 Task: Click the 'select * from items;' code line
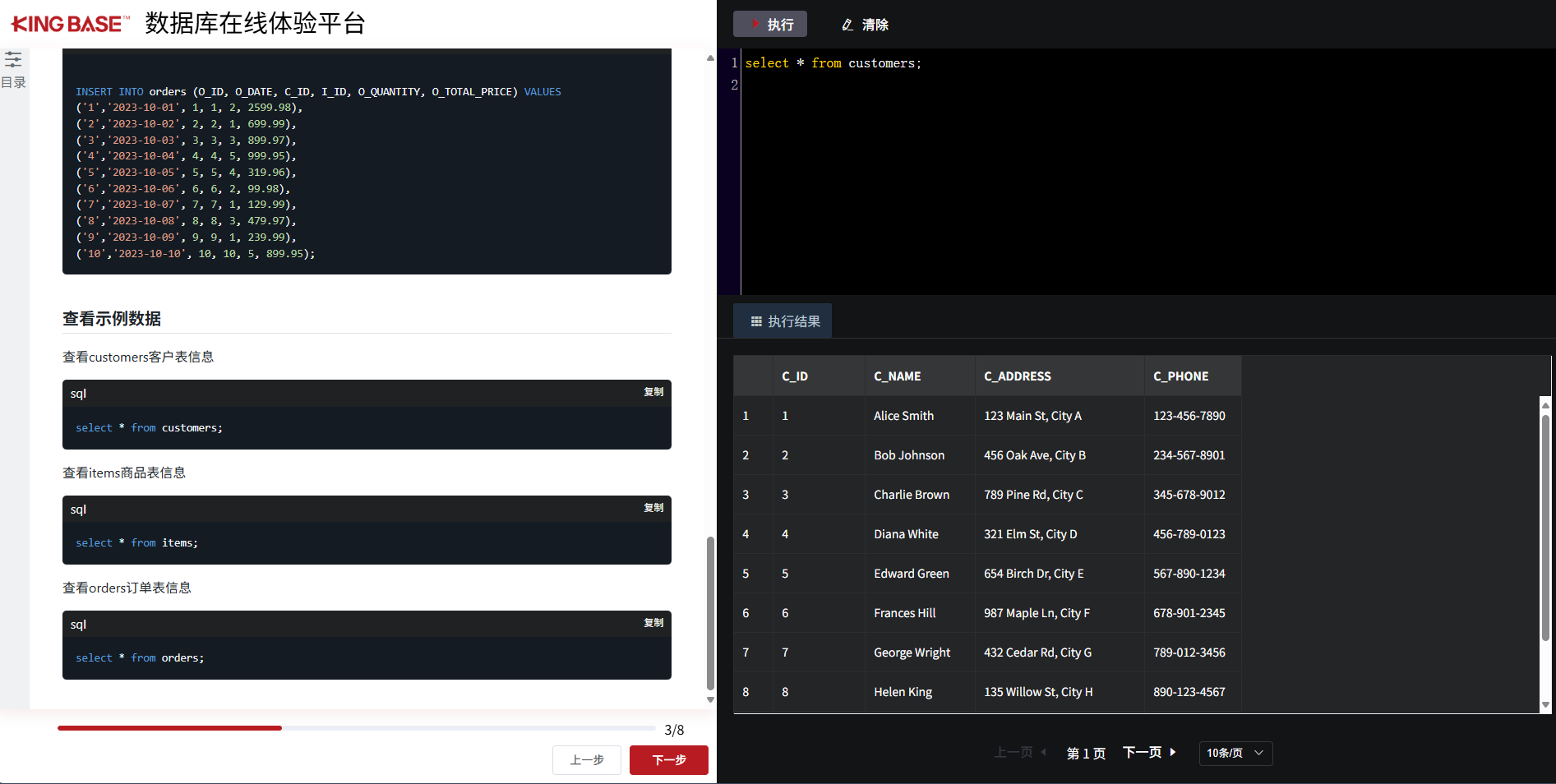136,543
